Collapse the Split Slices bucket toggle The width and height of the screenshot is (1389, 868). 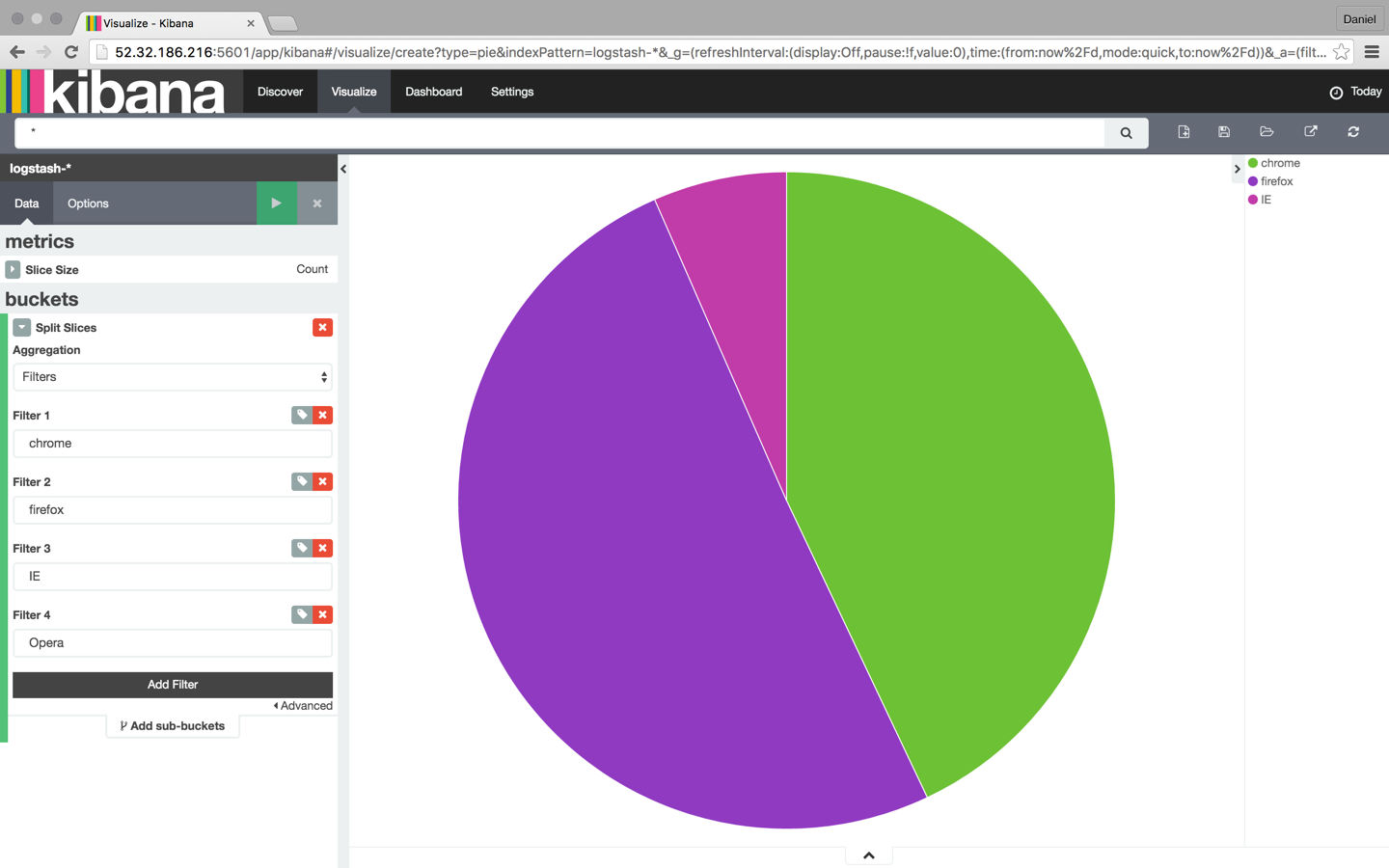(21, 328)
